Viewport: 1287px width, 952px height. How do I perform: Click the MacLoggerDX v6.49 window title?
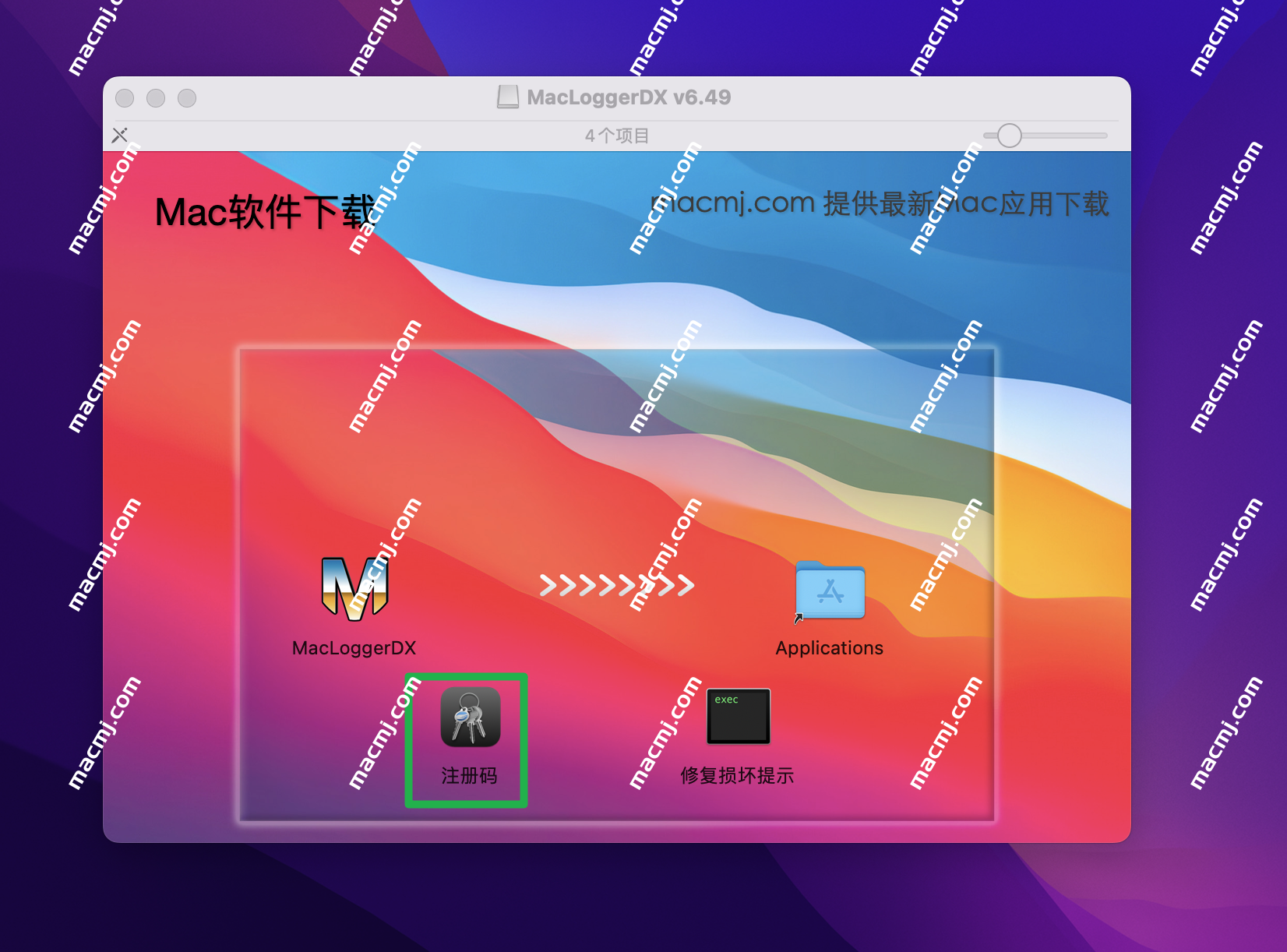click(629, 97)
